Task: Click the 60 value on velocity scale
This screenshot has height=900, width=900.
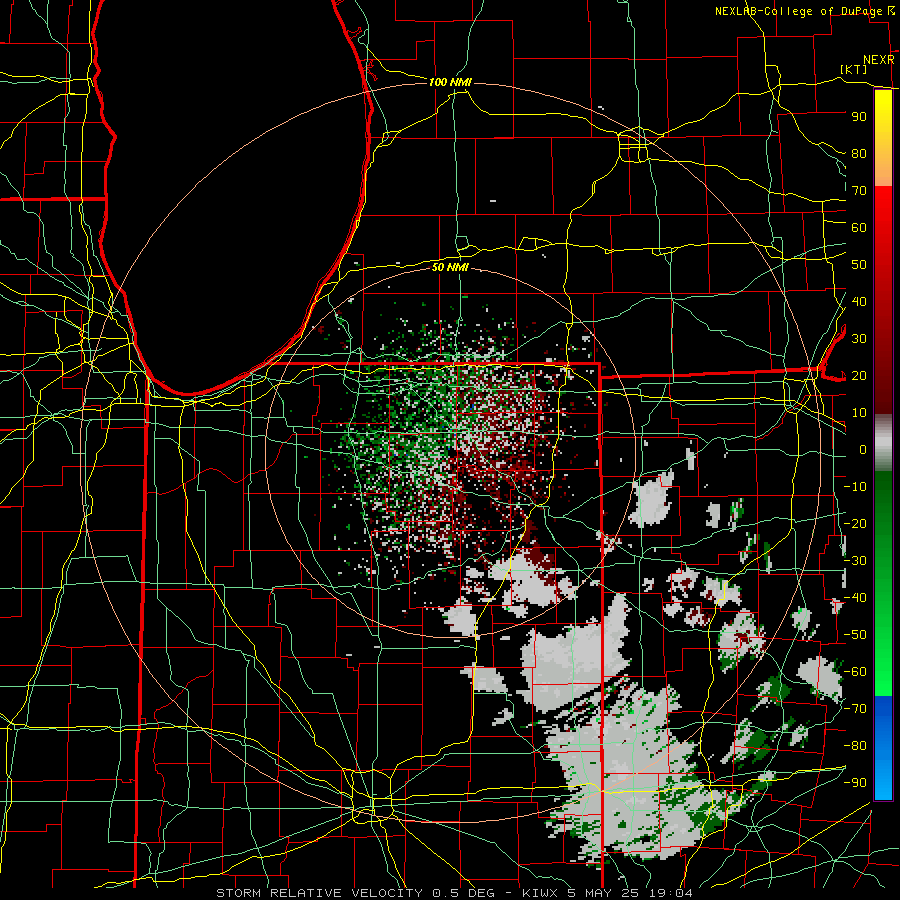Action: (x=859, y=227)
